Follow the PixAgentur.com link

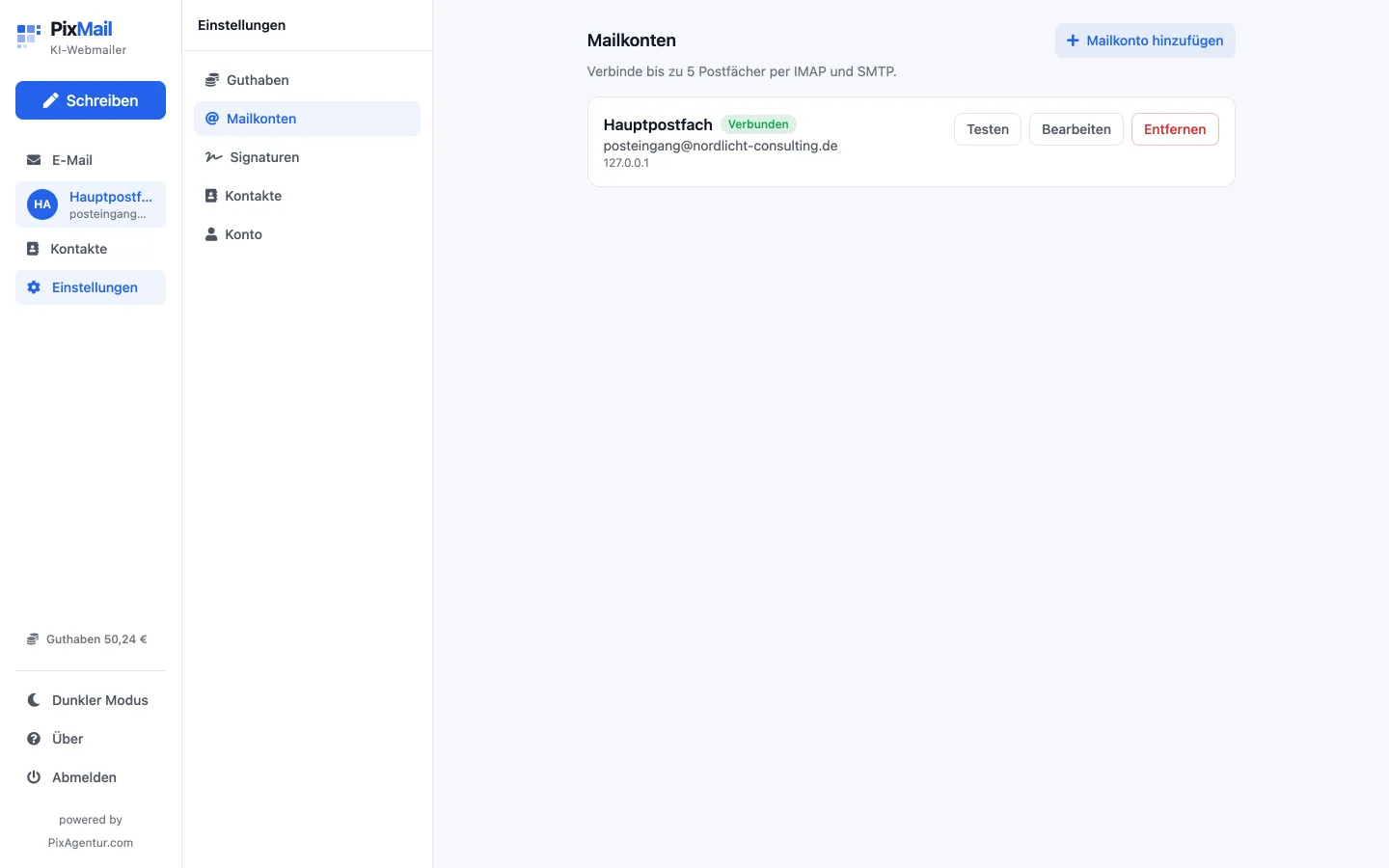coord(91,843)
